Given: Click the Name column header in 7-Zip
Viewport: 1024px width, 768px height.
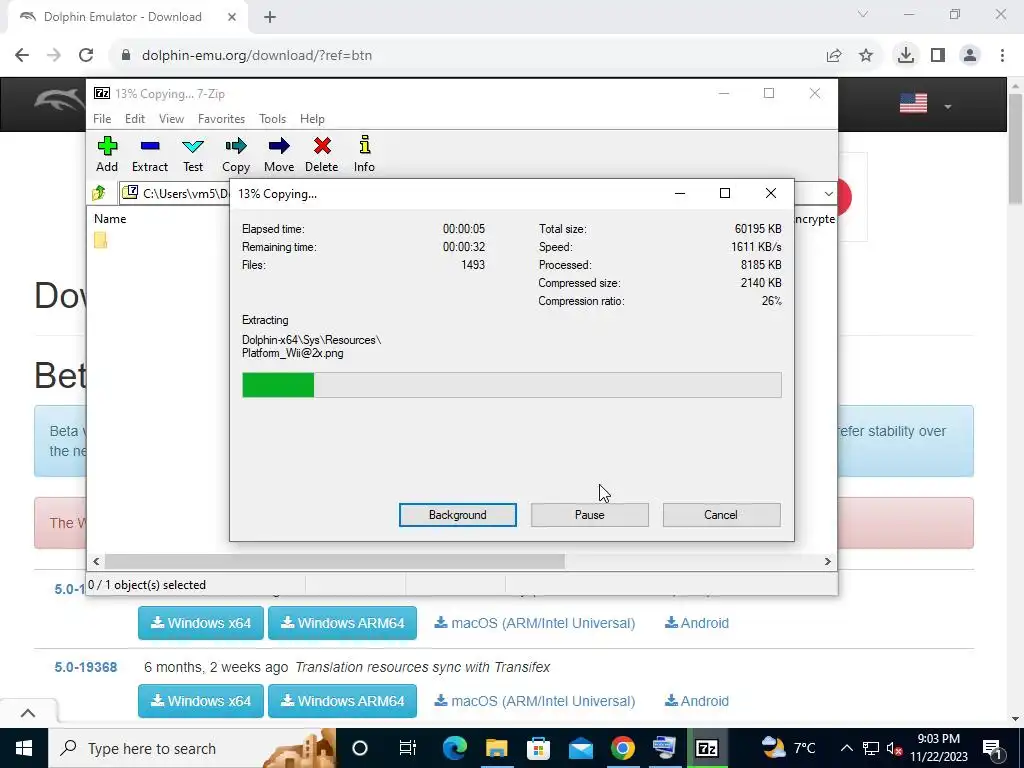Looking at the screenshot, I should (110, 219).
